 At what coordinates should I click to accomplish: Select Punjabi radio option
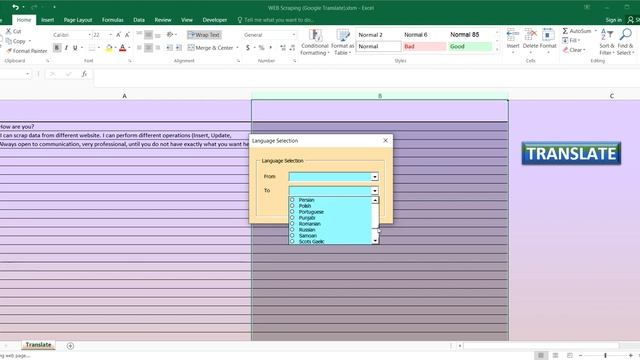(x=292, y=218)
